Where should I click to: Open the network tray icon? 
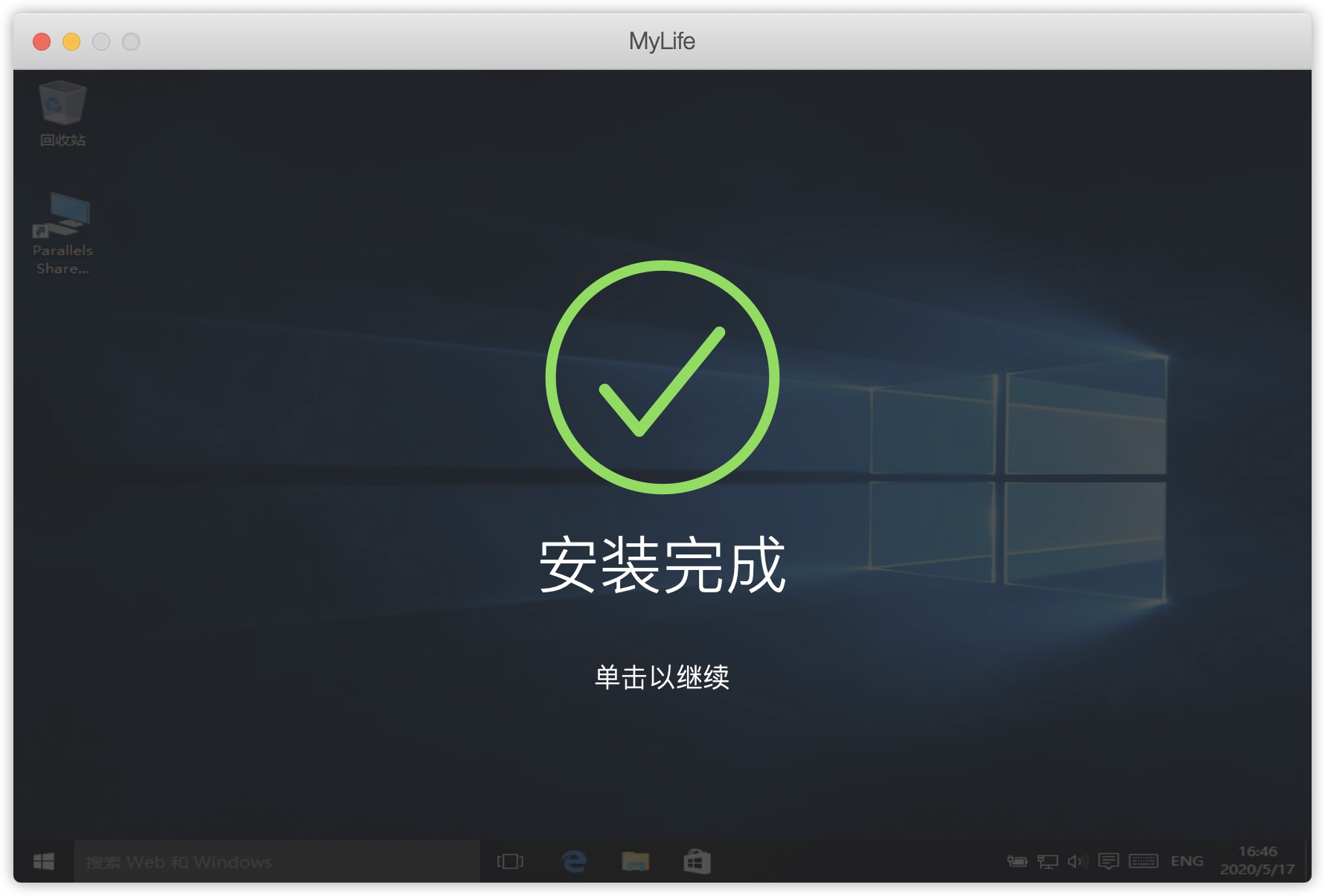1047,861
